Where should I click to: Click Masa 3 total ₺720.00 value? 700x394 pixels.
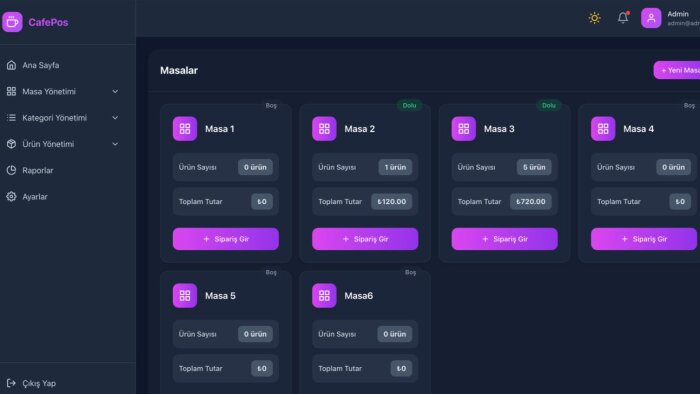(531, 202)
